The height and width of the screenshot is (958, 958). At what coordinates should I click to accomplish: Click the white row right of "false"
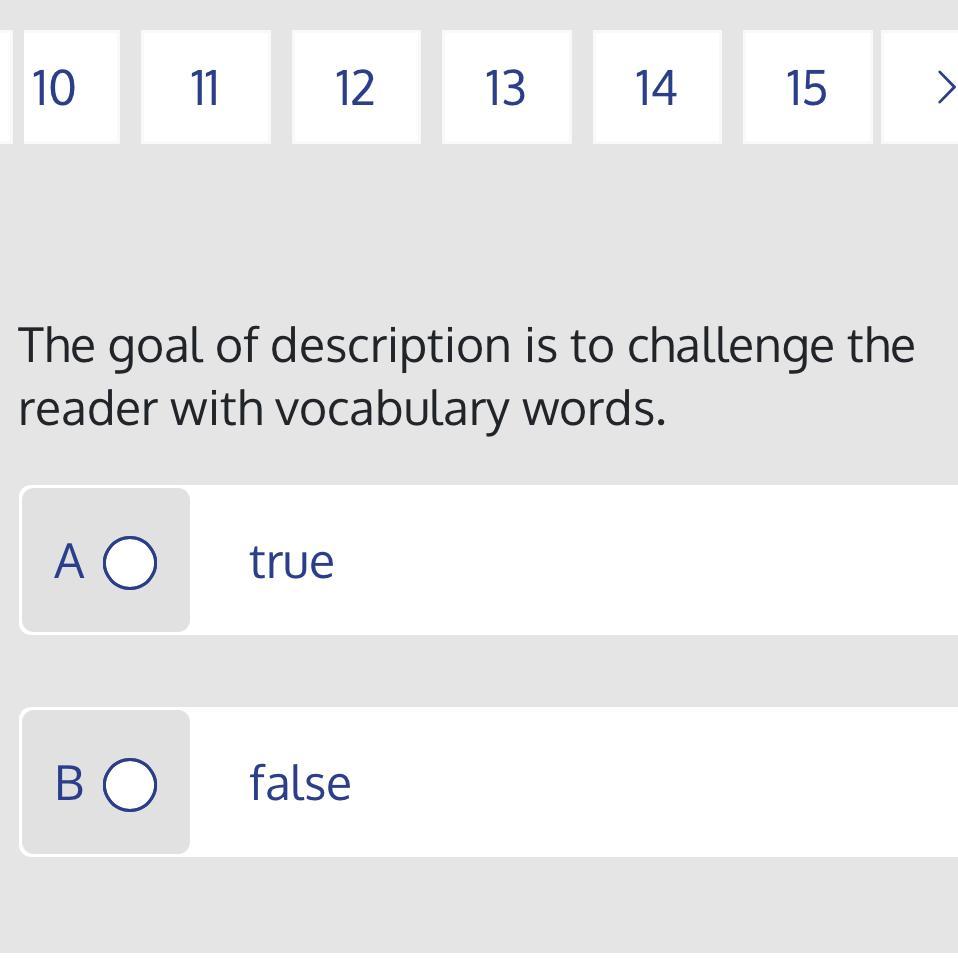pos(650,783)
